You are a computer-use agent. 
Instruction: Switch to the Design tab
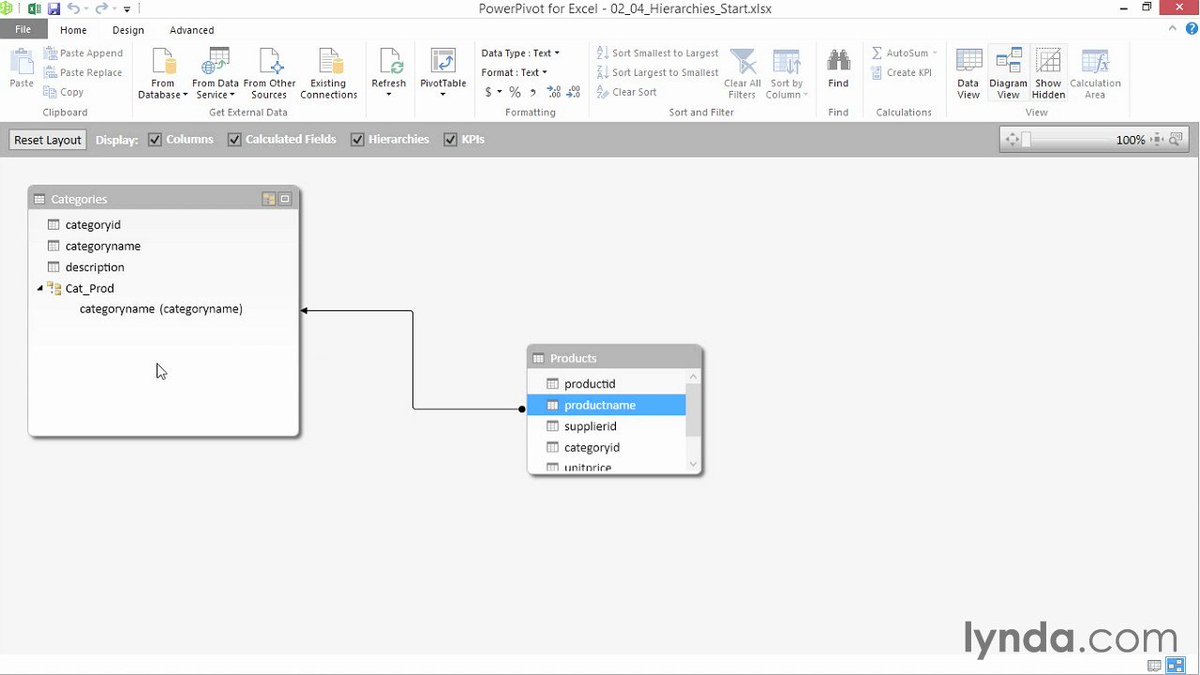click(128, 30)
